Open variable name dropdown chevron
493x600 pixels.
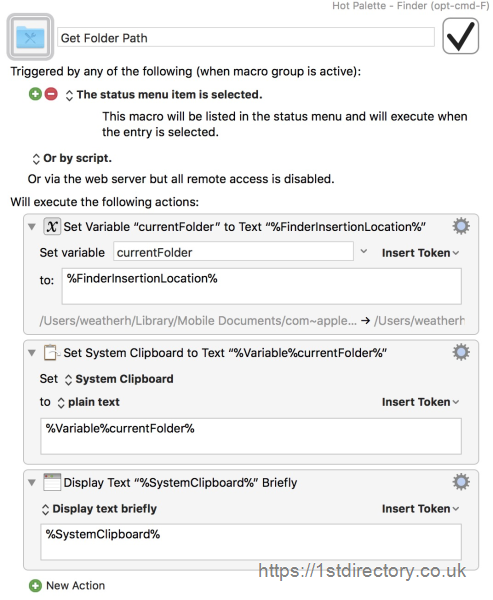tap(364, 252)
